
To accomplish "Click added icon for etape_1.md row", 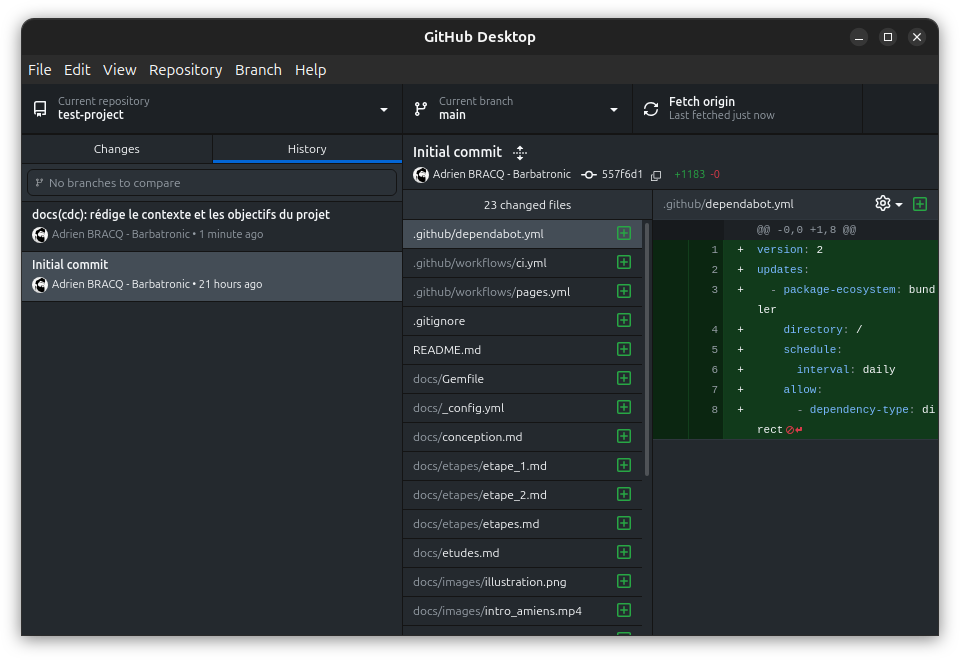I will [x=624, y=465].
